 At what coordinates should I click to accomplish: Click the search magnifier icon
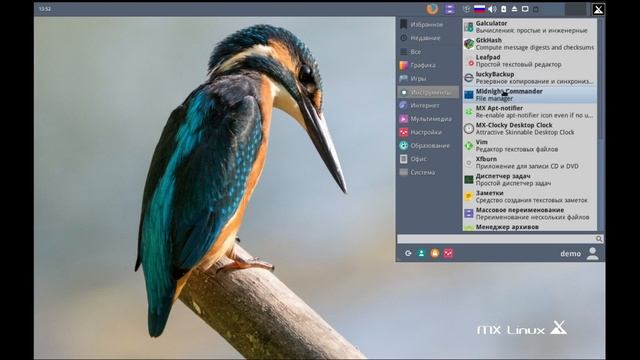(x=599, y=239)
